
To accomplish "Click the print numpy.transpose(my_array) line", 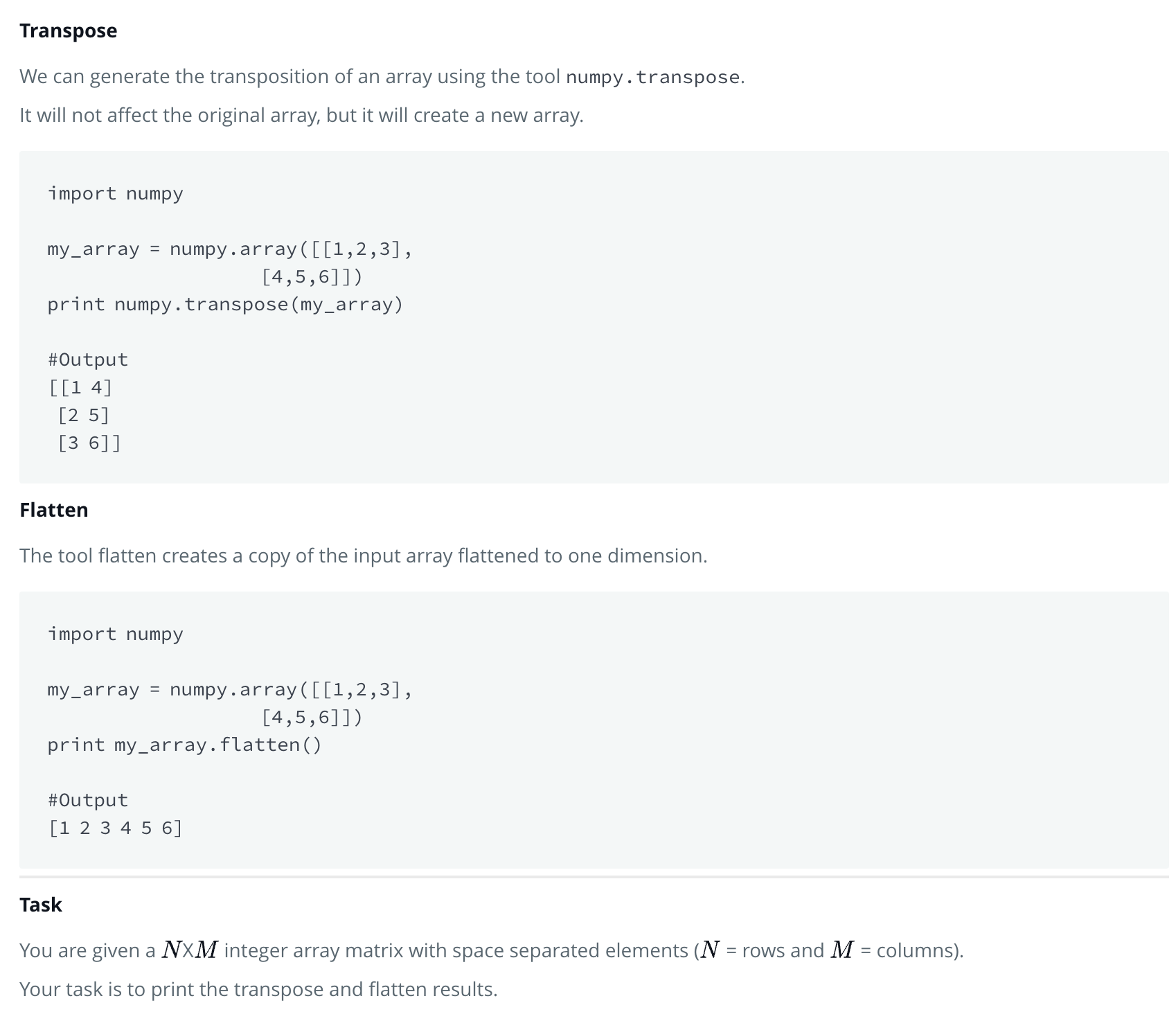I will pos(225,304).
